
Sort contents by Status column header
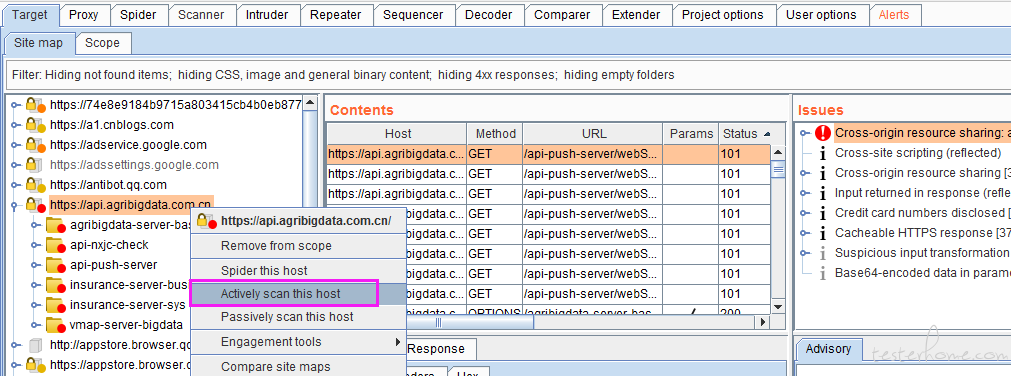coord(746,134)
